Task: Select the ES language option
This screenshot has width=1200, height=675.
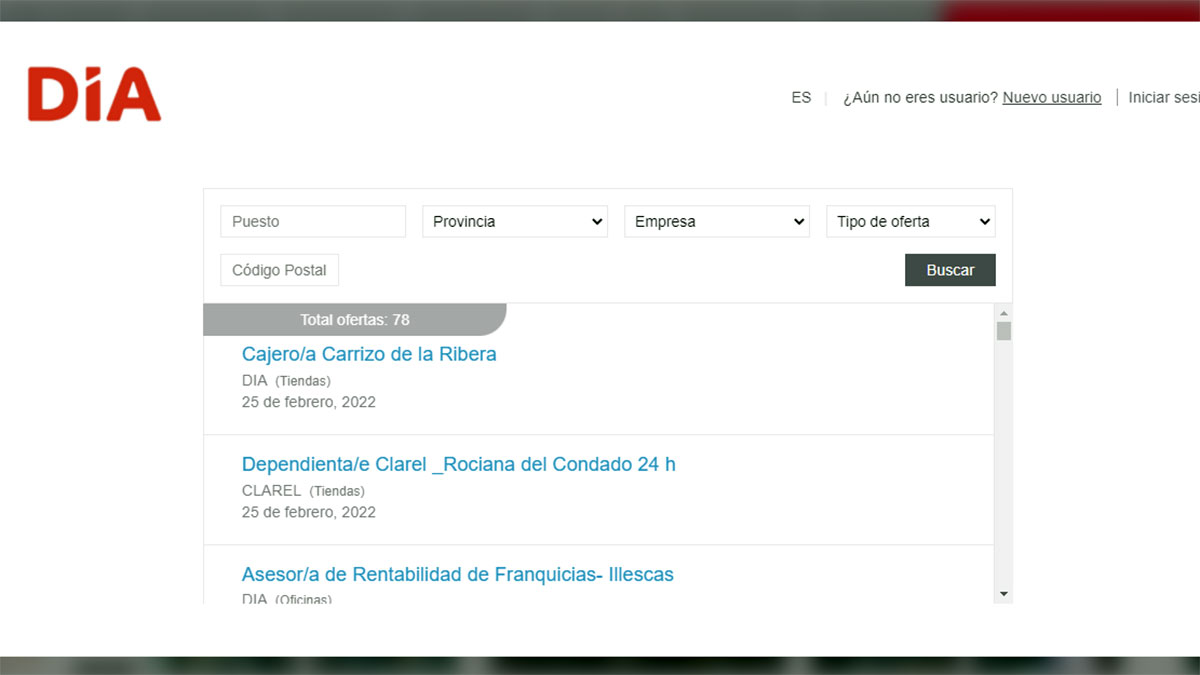Action: point(801,97)
